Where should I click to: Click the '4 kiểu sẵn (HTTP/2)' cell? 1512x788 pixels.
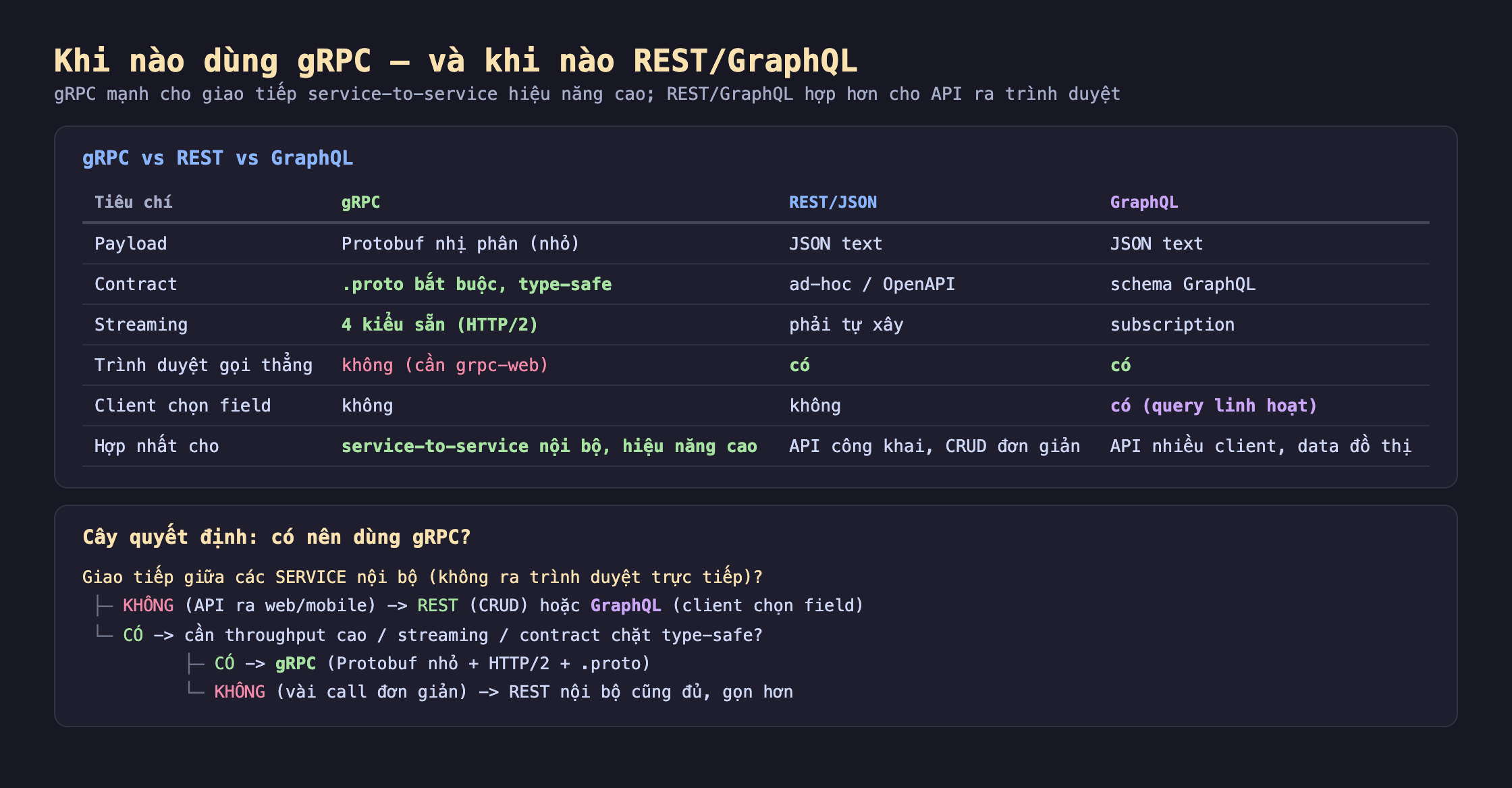click(440, 325)
